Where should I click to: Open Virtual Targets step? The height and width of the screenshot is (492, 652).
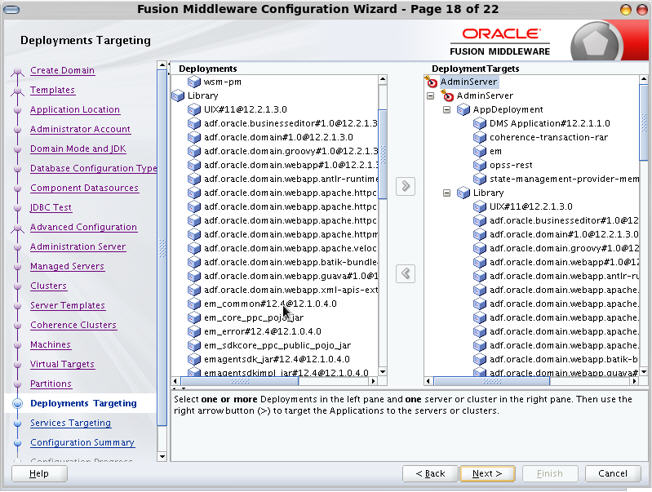[x=62, y=363]
